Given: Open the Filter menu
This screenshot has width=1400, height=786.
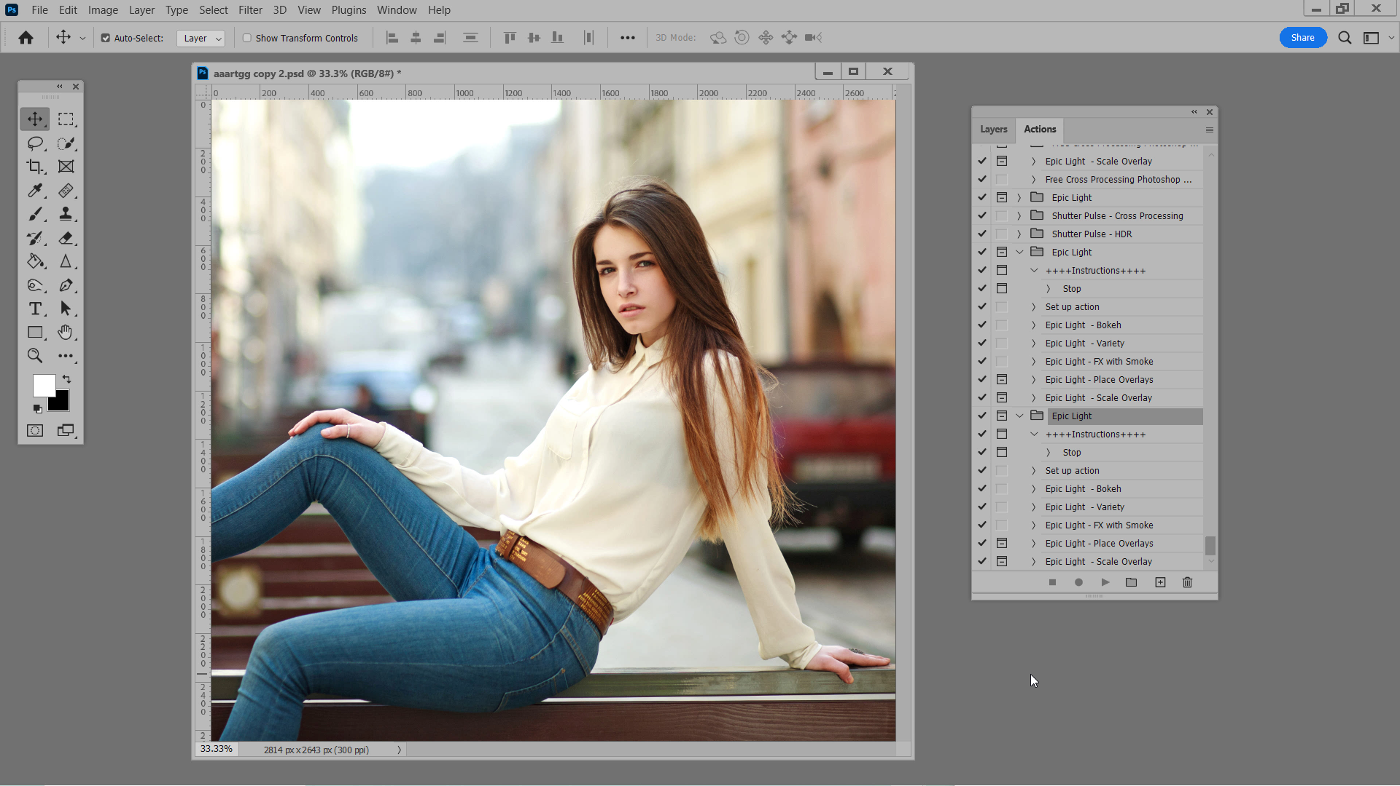Looking at the screenshot, I should pos(250,10).
